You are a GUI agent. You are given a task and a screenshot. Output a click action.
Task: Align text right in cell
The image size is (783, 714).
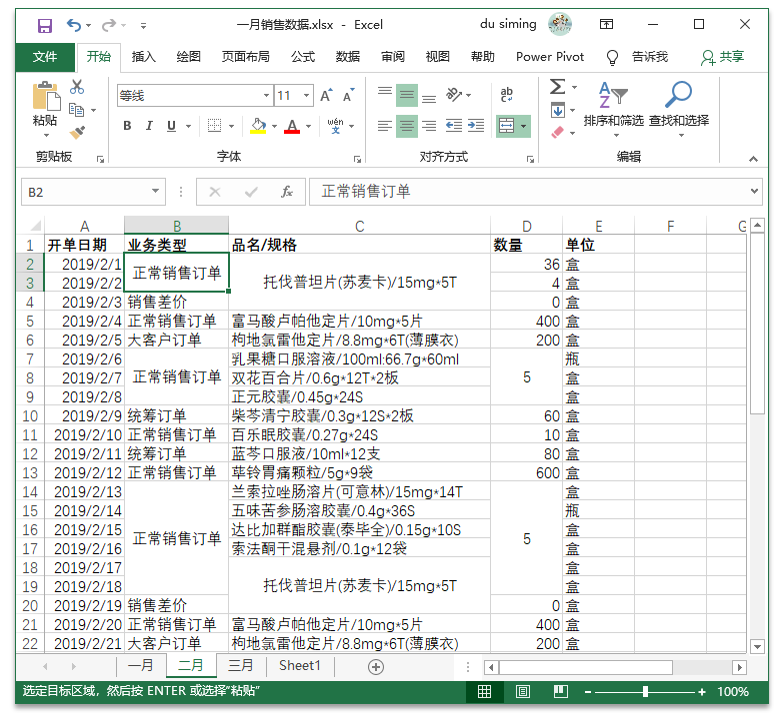click(429, 126)
